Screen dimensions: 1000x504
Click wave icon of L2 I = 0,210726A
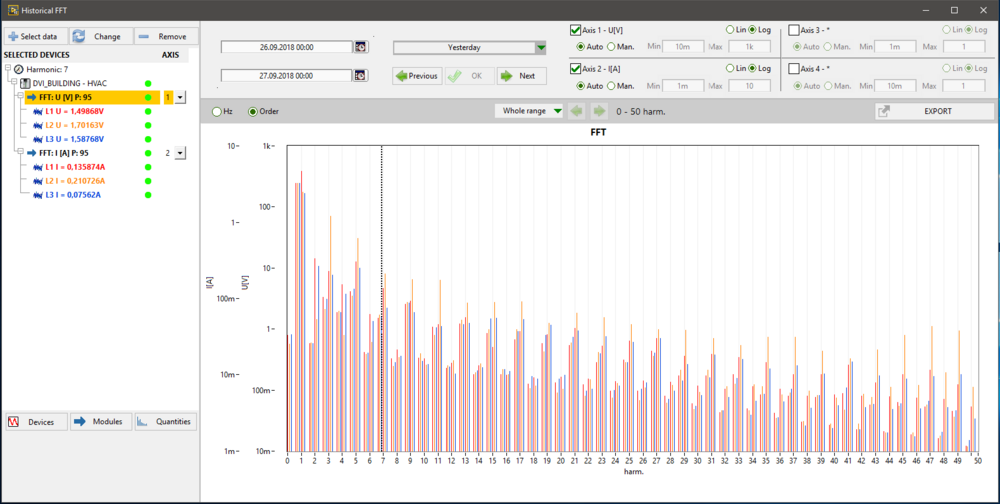coord(38,181)
